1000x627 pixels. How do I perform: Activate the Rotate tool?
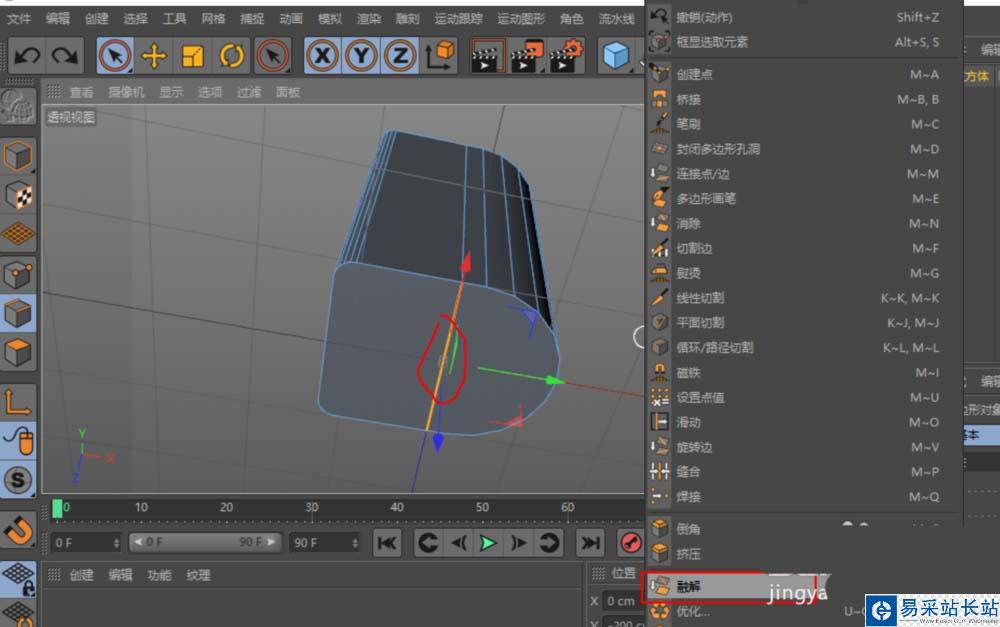(232, 56)
